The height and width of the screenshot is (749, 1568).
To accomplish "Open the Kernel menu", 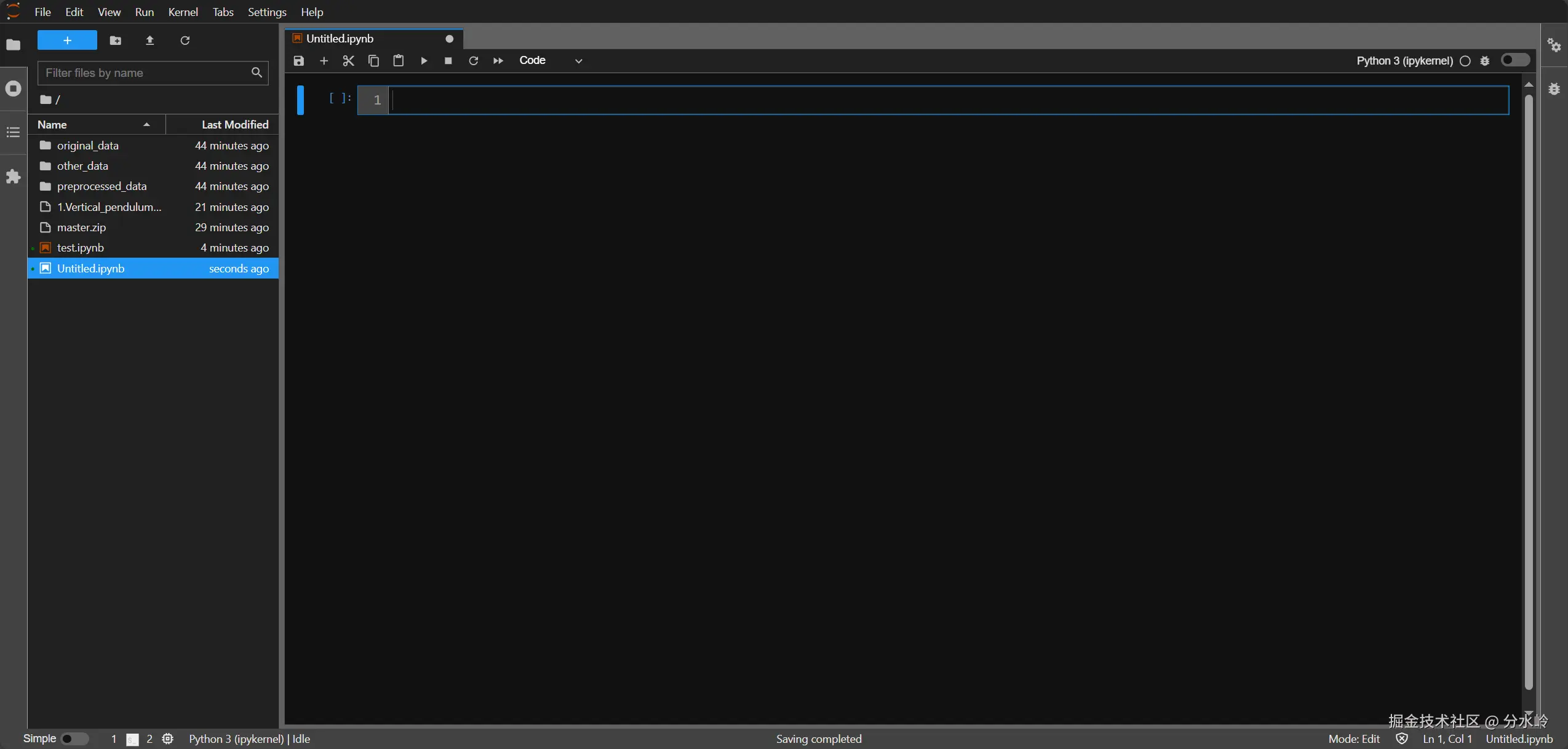I will (x=183, y=12).
